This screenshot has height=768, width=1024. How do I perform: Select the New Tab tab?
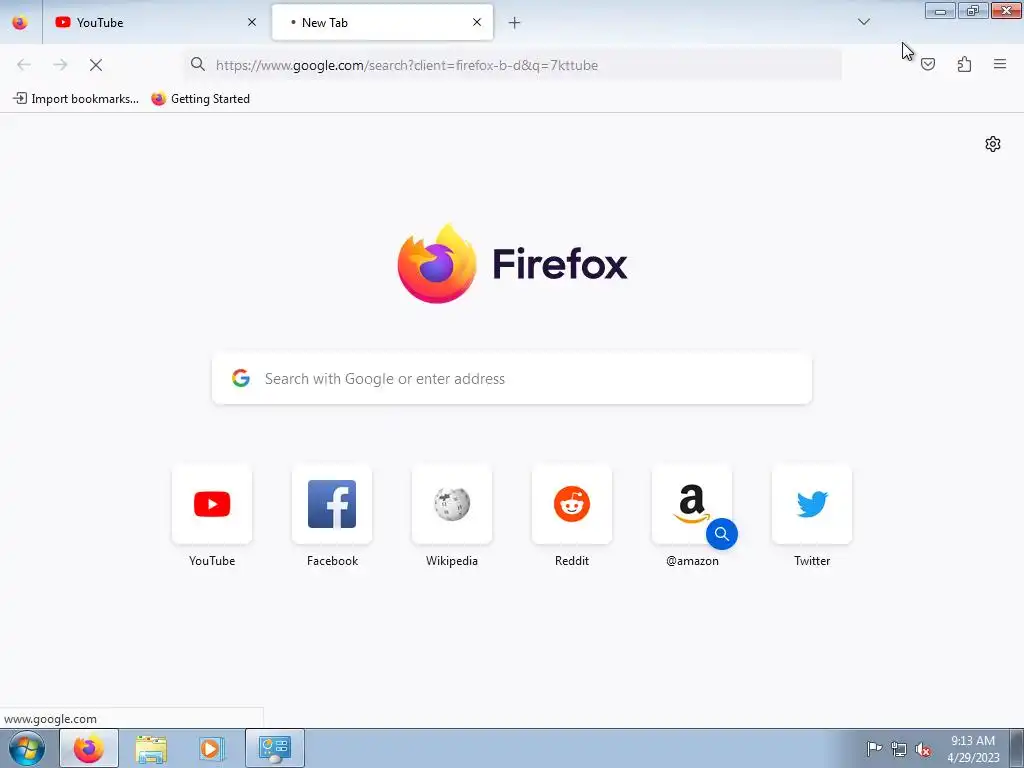tap(382, 22)
